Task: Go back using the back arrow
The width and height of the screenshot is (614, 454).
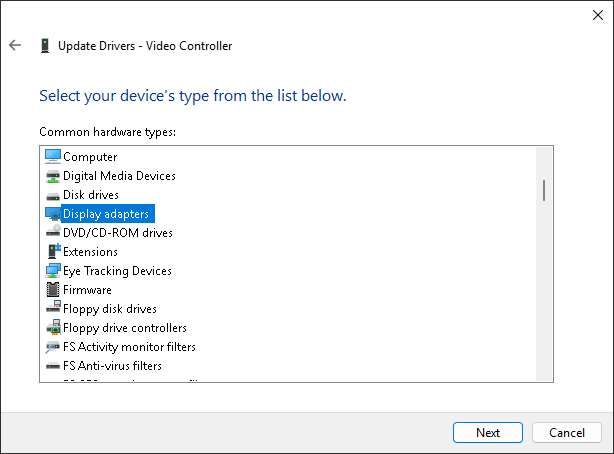Action: click(x=15, y=46)
